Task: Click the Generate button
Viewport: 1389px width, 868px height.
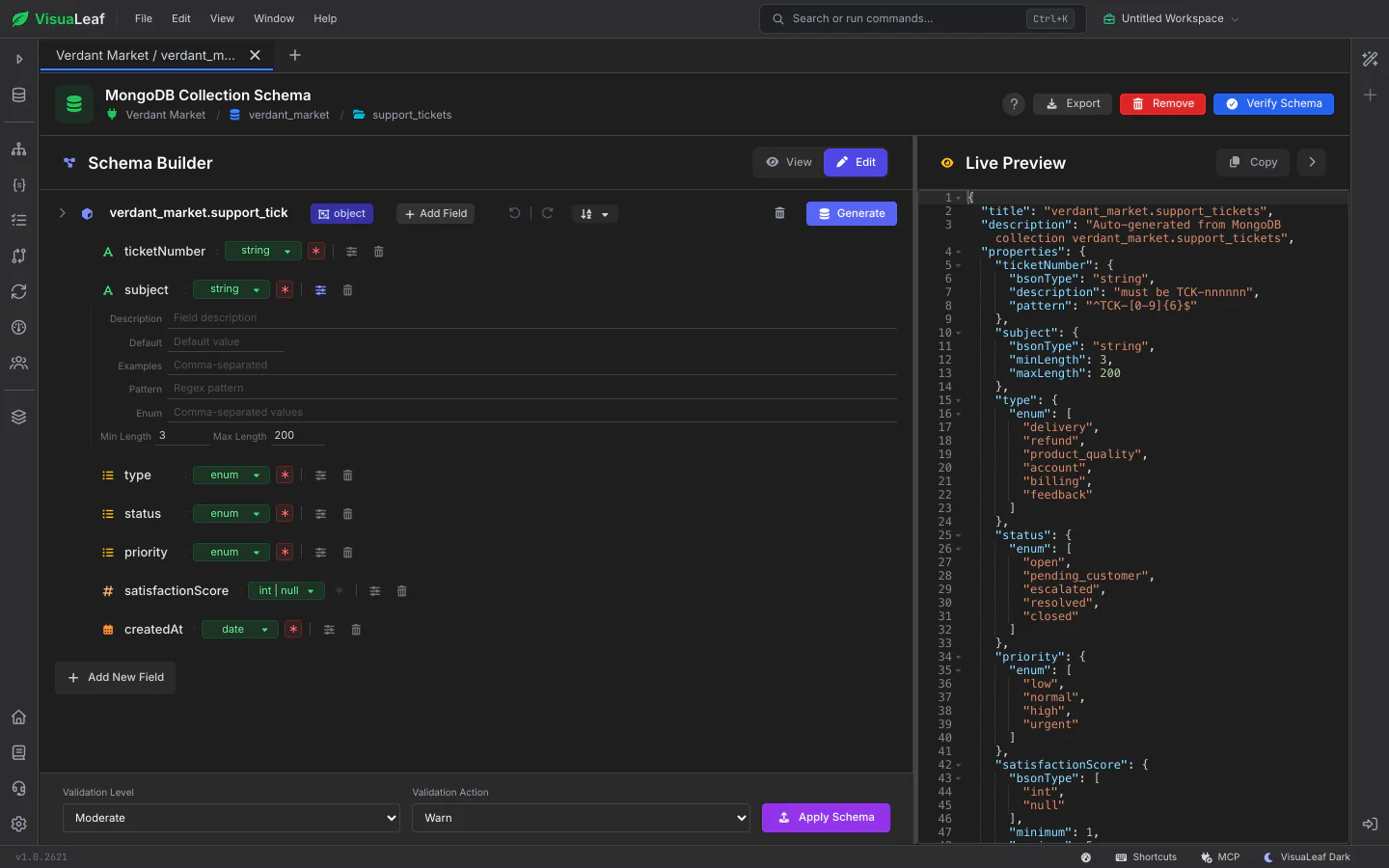Action: click(852, 213)
